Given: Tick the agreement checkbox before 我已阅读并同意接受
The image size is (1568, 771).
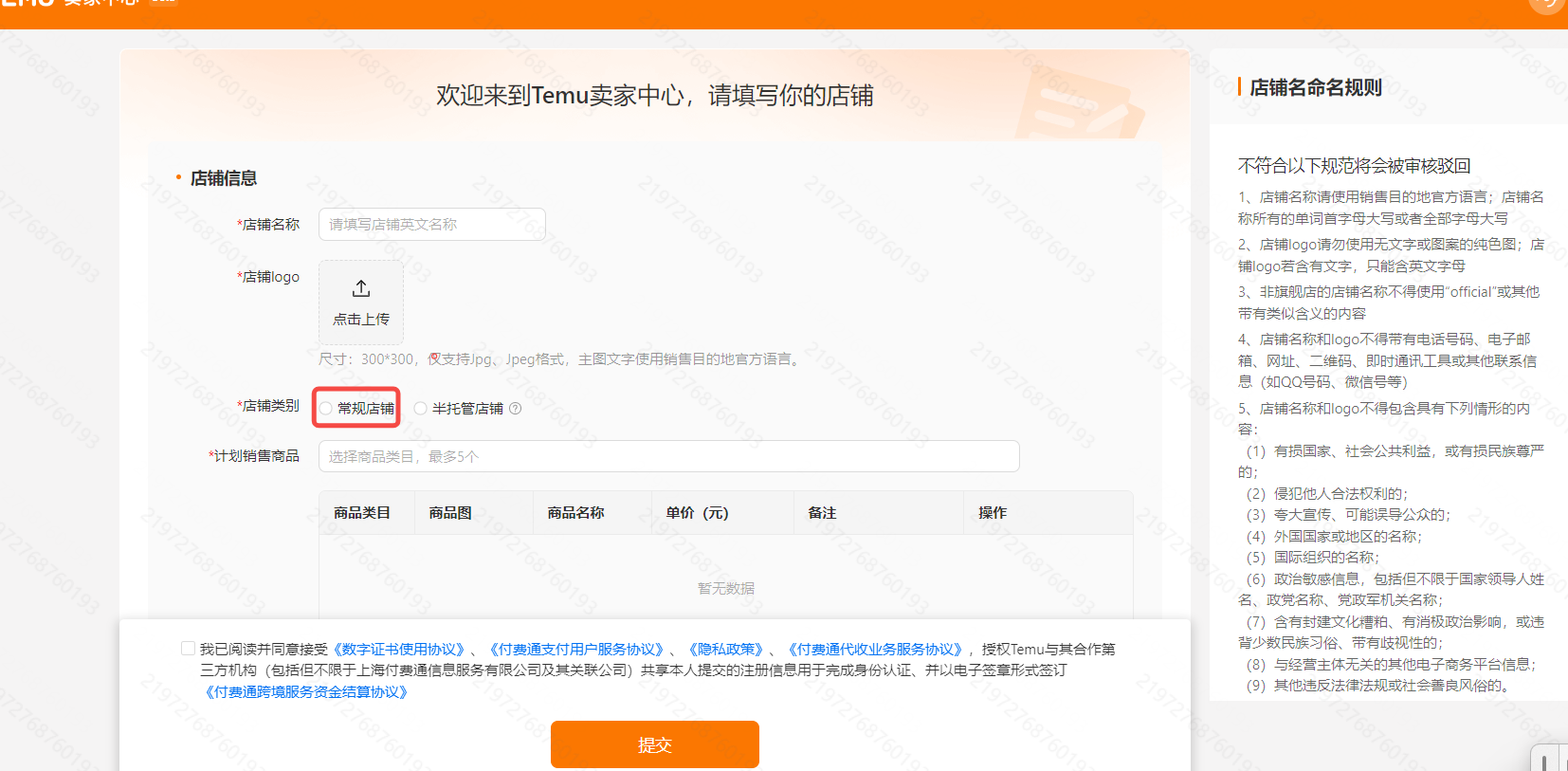Looking at the screenshot, I should tap(188, 649).
